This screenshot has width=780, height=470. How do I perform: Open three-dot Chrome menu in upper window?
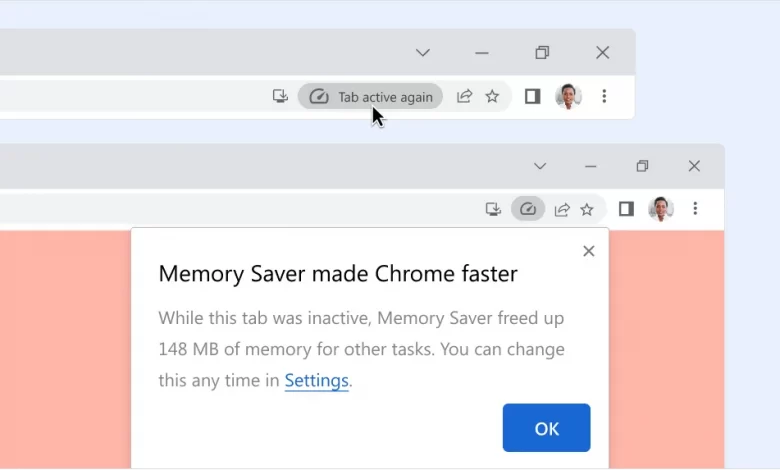coord(604,96)
